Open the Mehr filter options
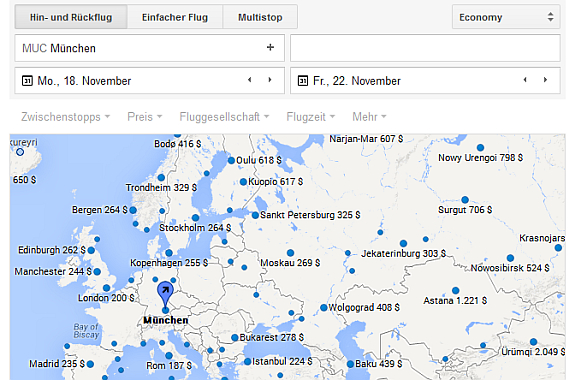Image resolution: width=570 pixels, height=380 pixels. [x=369, y=117]
